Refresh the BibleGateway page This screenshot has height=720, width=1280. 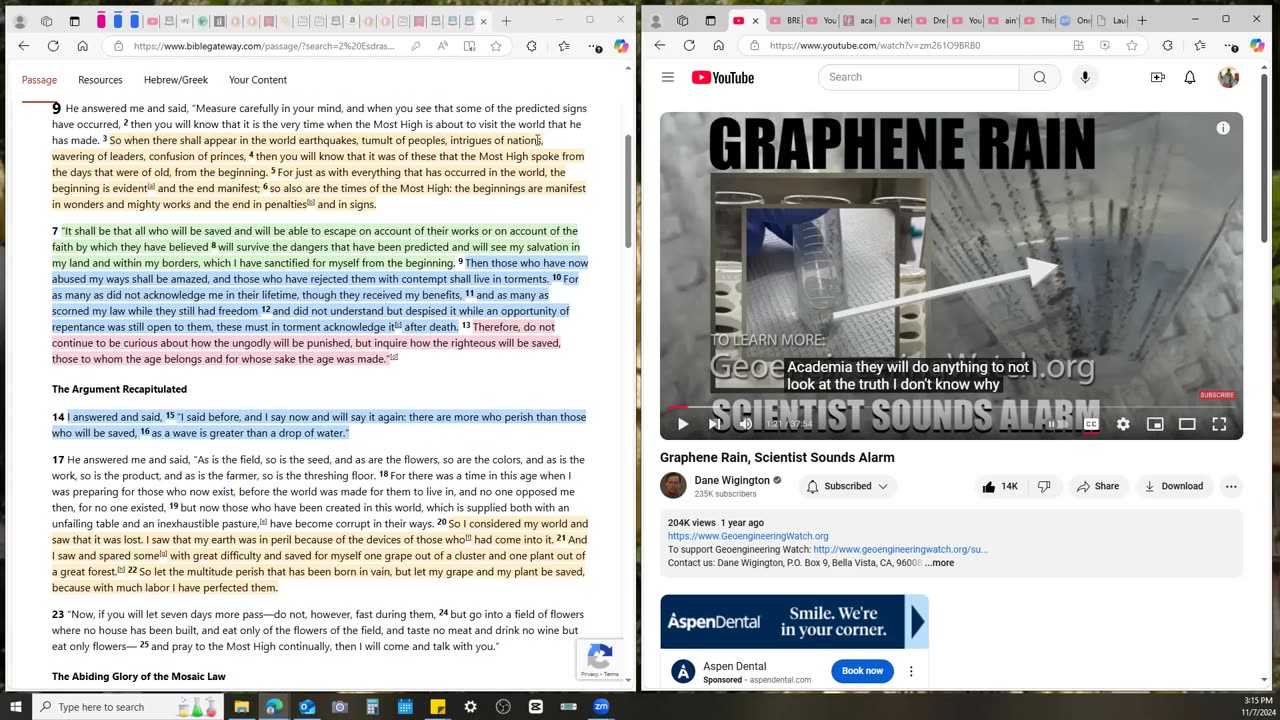pos(53,46)
